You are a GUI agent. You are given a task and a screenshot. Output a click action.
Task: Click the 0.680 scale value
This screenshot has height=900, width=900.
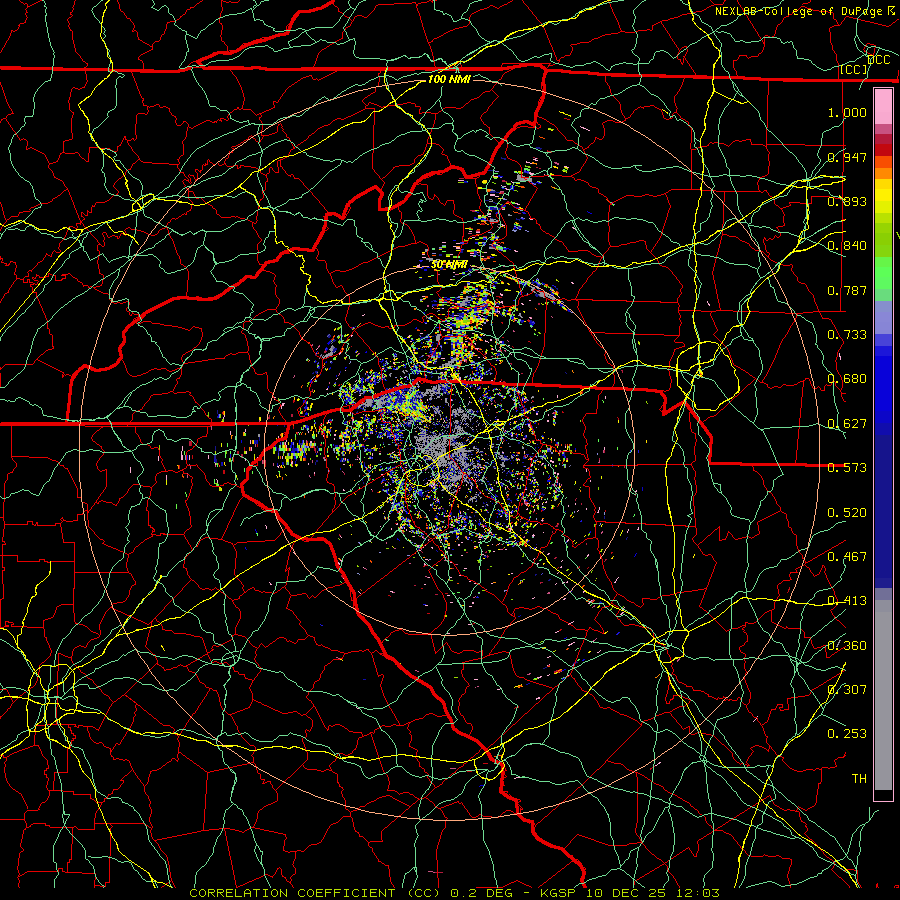tap(847, 379)
